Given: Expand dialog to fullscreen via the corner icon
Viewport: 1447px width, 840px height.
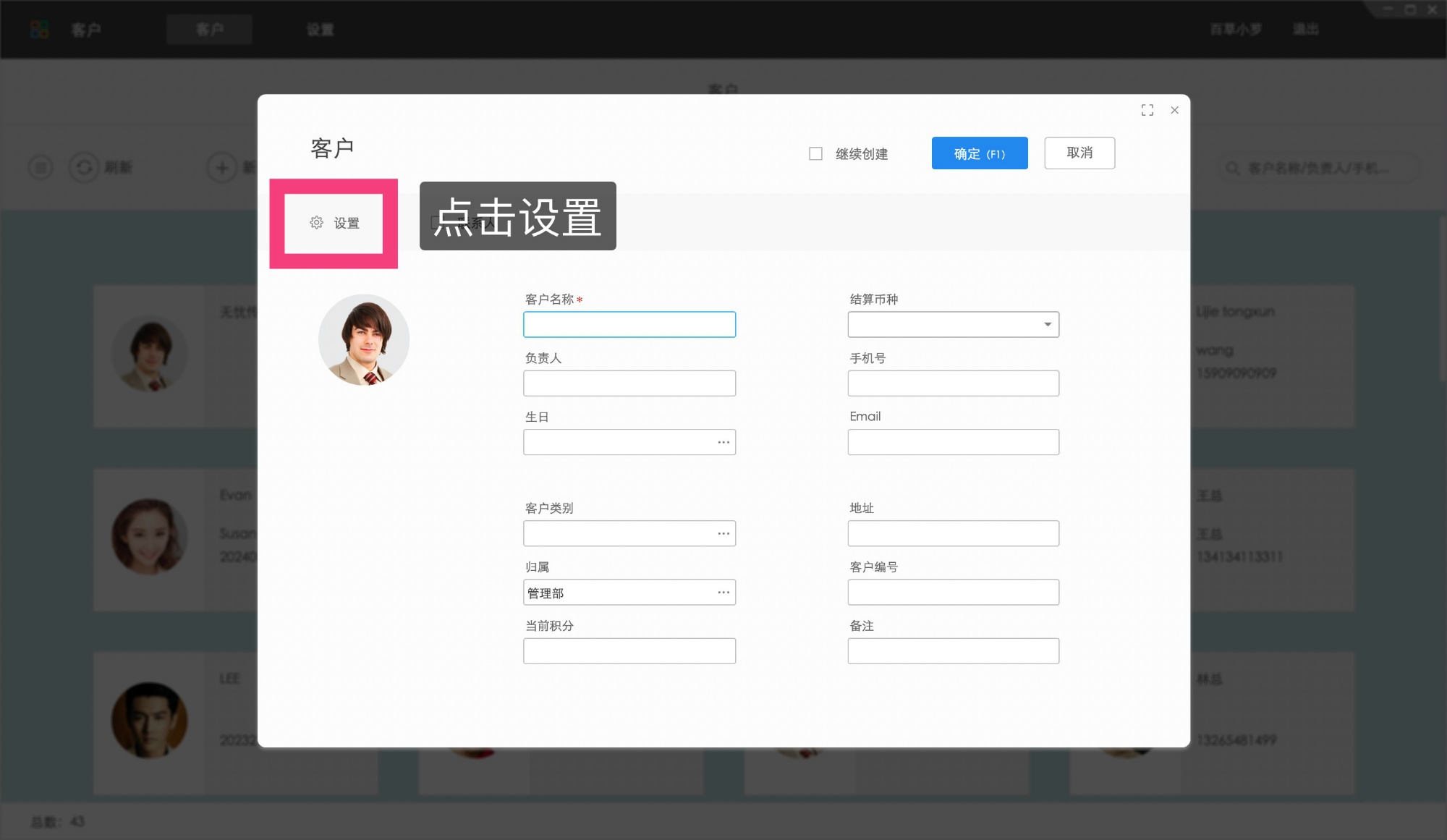Looking at the screenshot, I should point(1147,110).
